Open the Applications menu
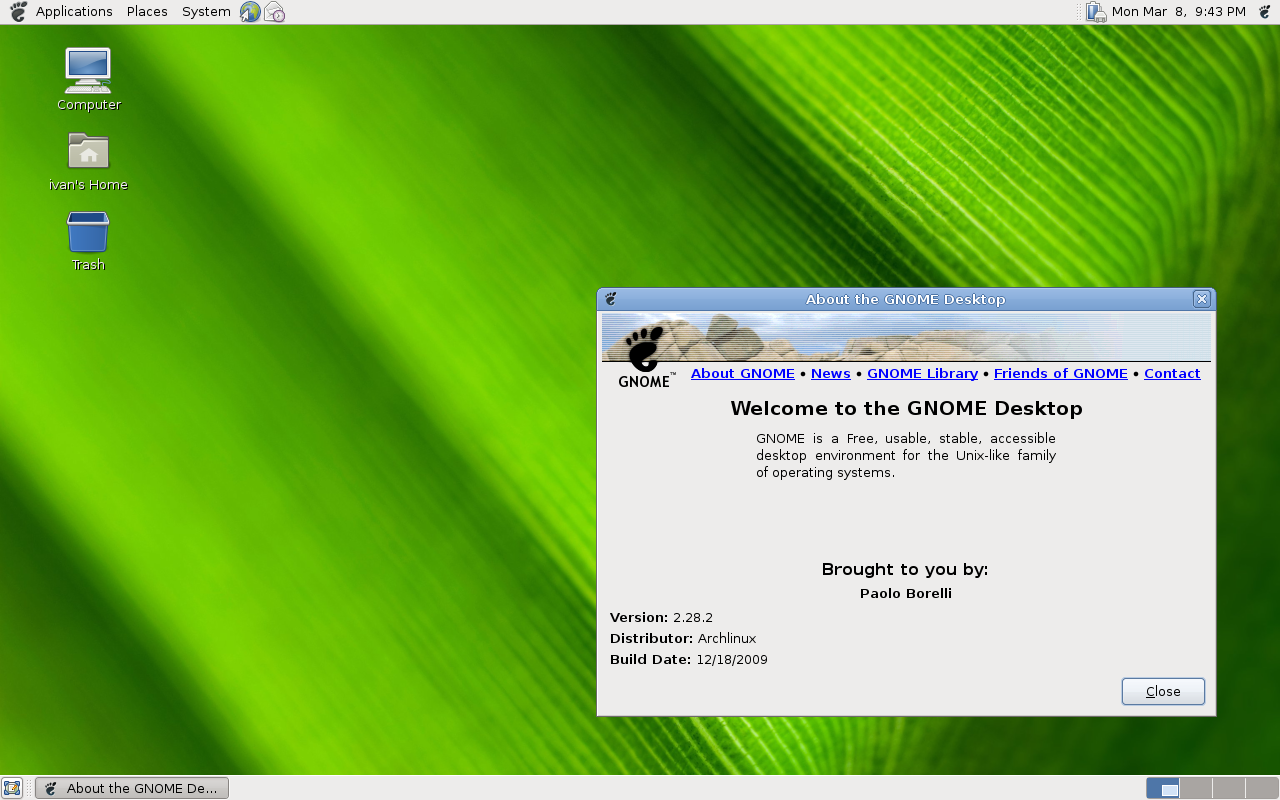 (x=74, y=12)
